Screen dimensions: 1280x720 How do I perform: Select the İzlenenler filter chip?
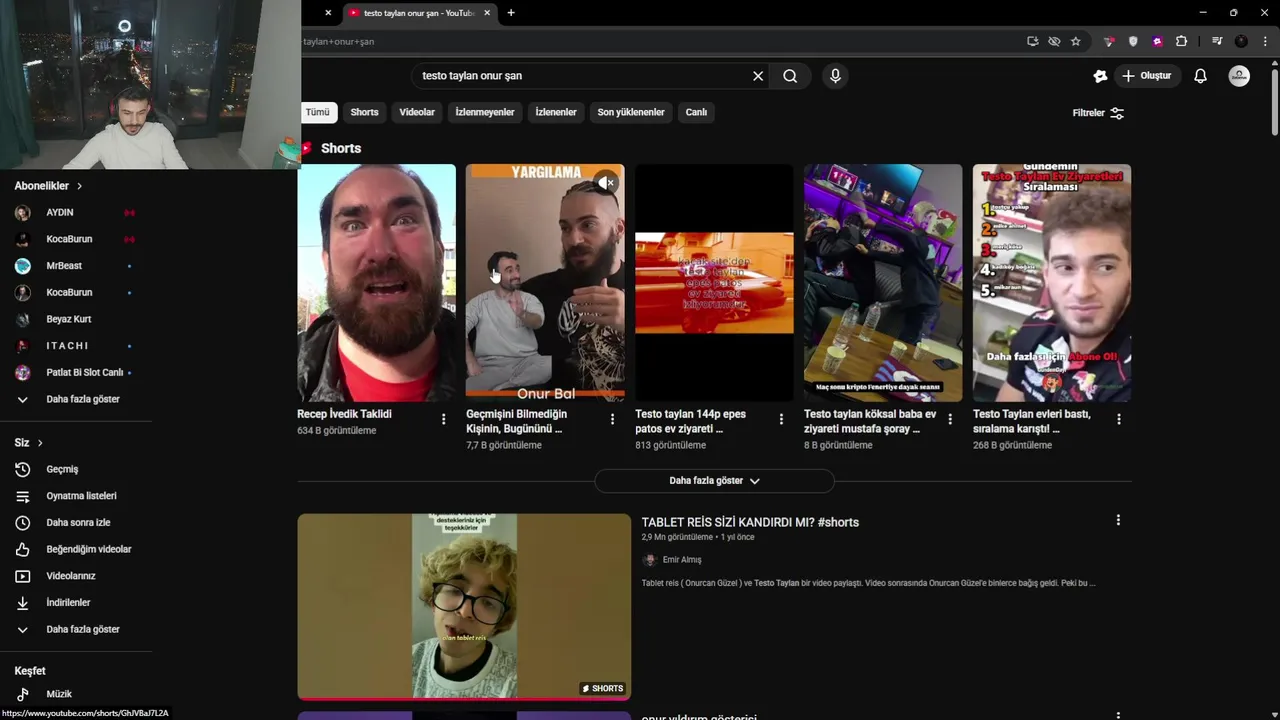556,113
